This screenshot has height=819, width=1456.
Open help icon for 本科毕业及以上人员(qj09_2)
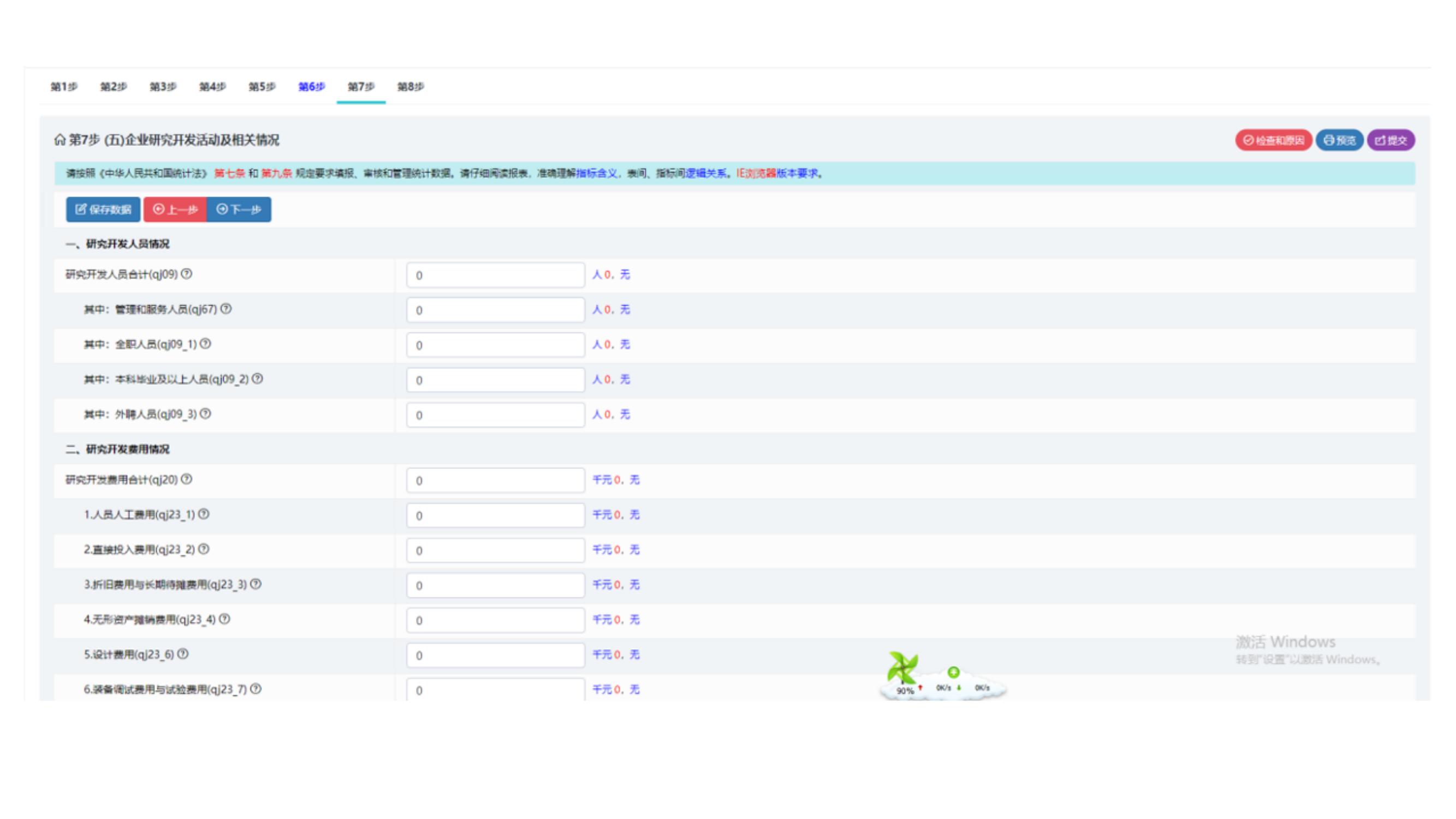click(257, 379)
